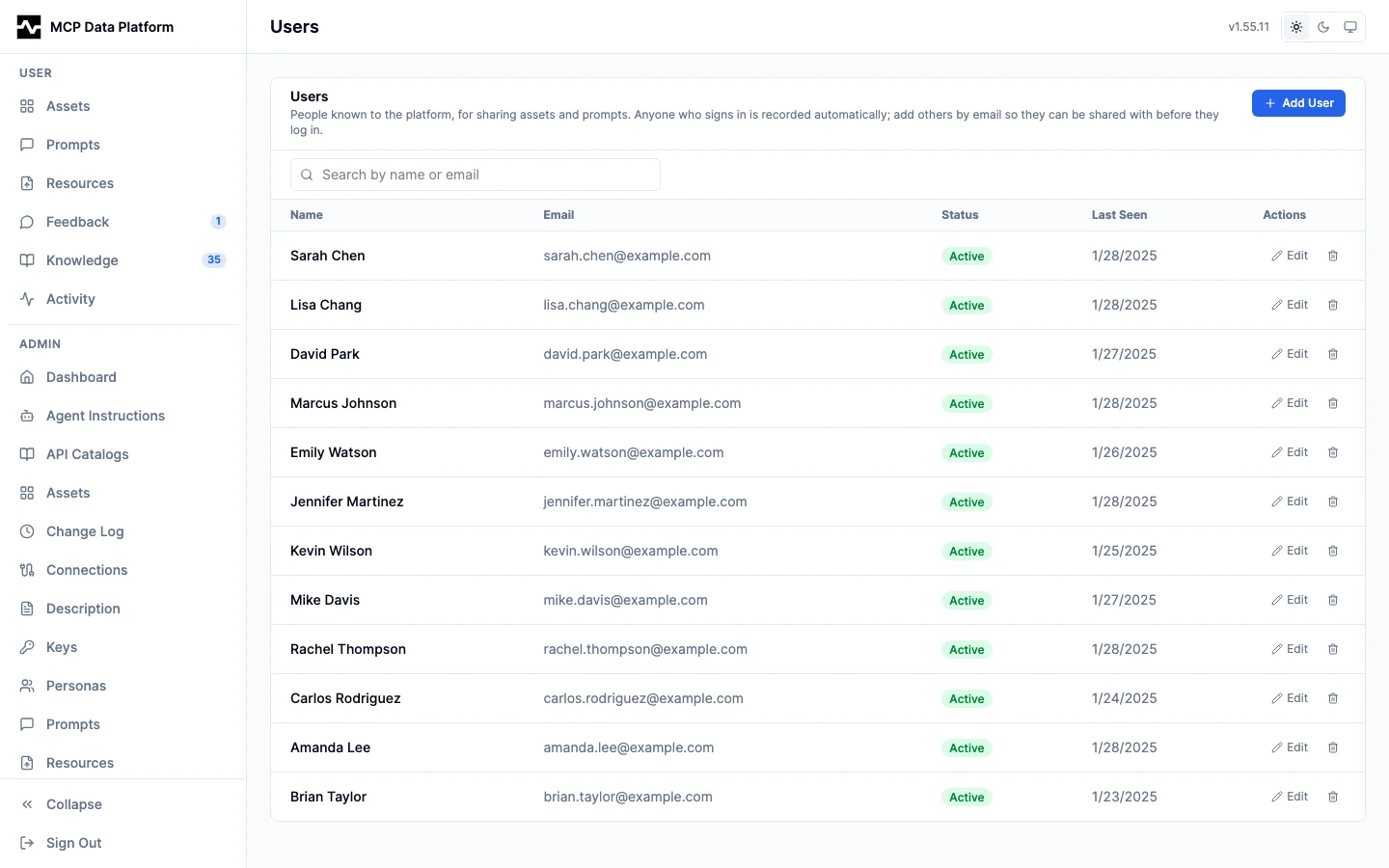
Task: Click trash icon for Kevin Wilson
Action: coord(1333,551)
